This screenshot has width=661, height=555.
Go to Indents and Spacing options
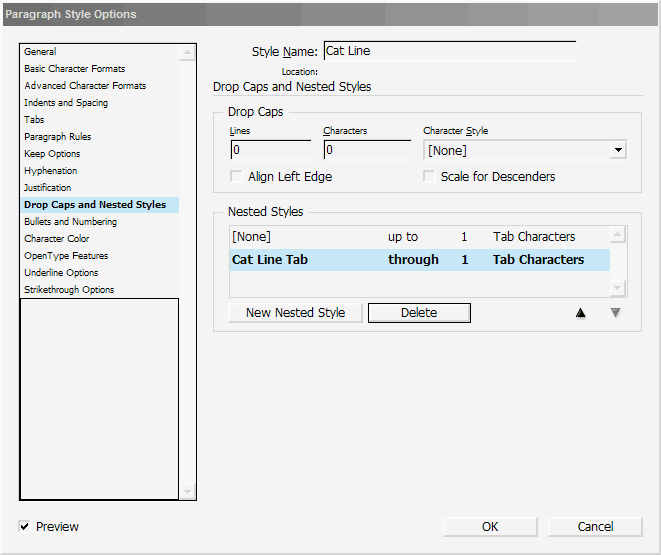coord(66,103)
